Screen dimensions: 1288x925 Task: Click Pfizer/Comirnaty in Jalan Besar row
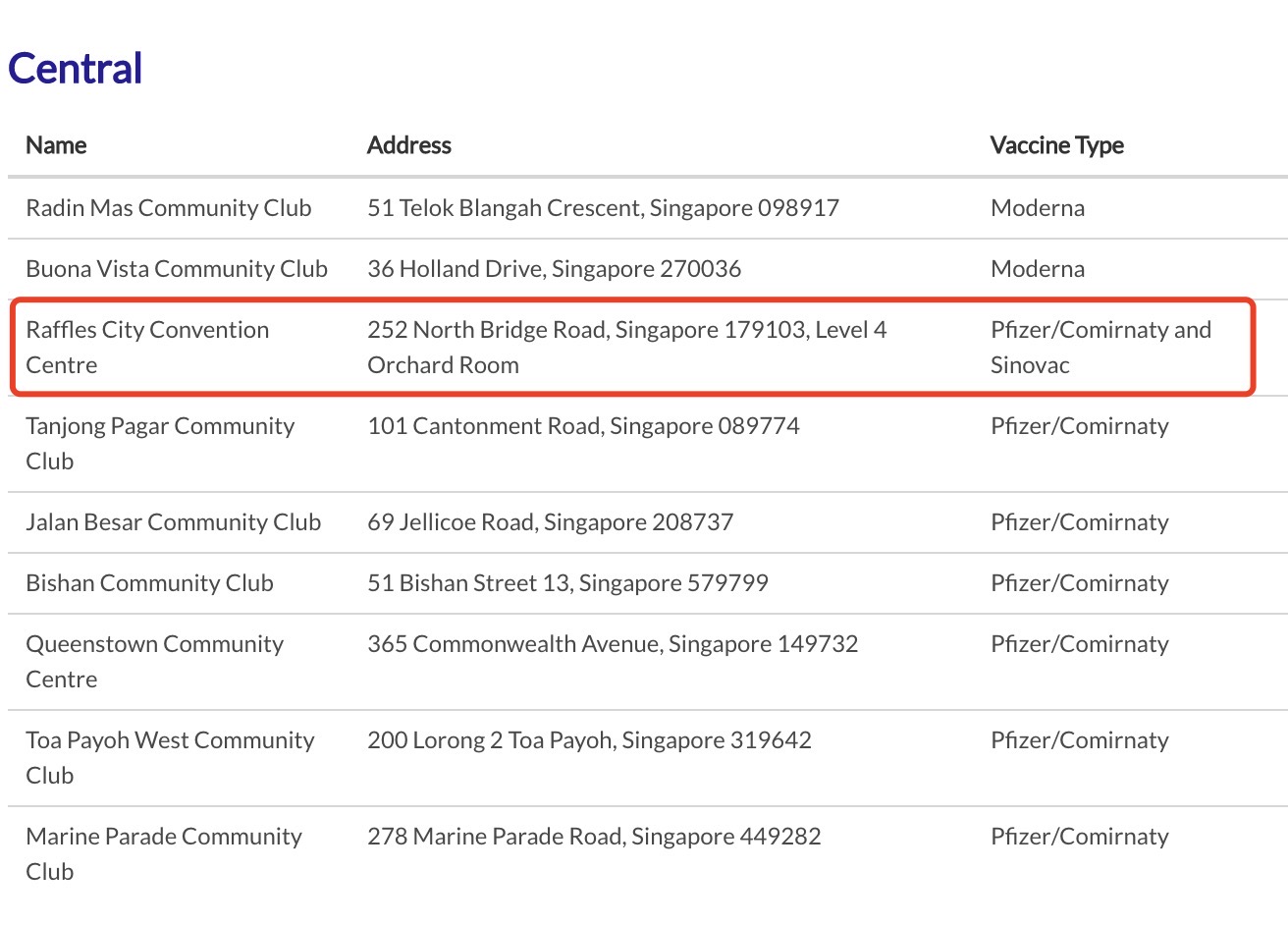(1080, 522)
